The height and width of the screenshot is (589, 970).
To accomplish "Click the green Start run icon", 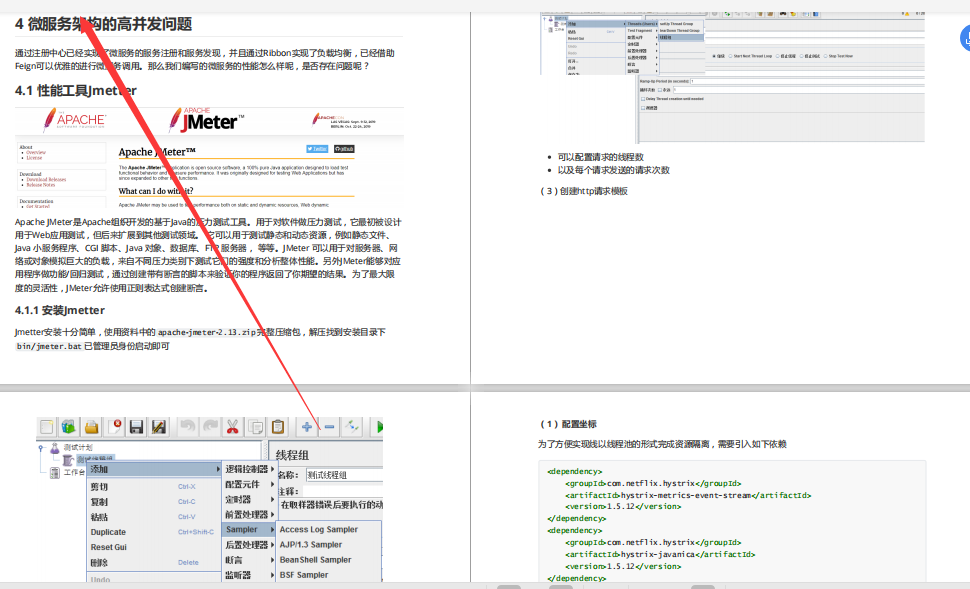I will [378, 426].
